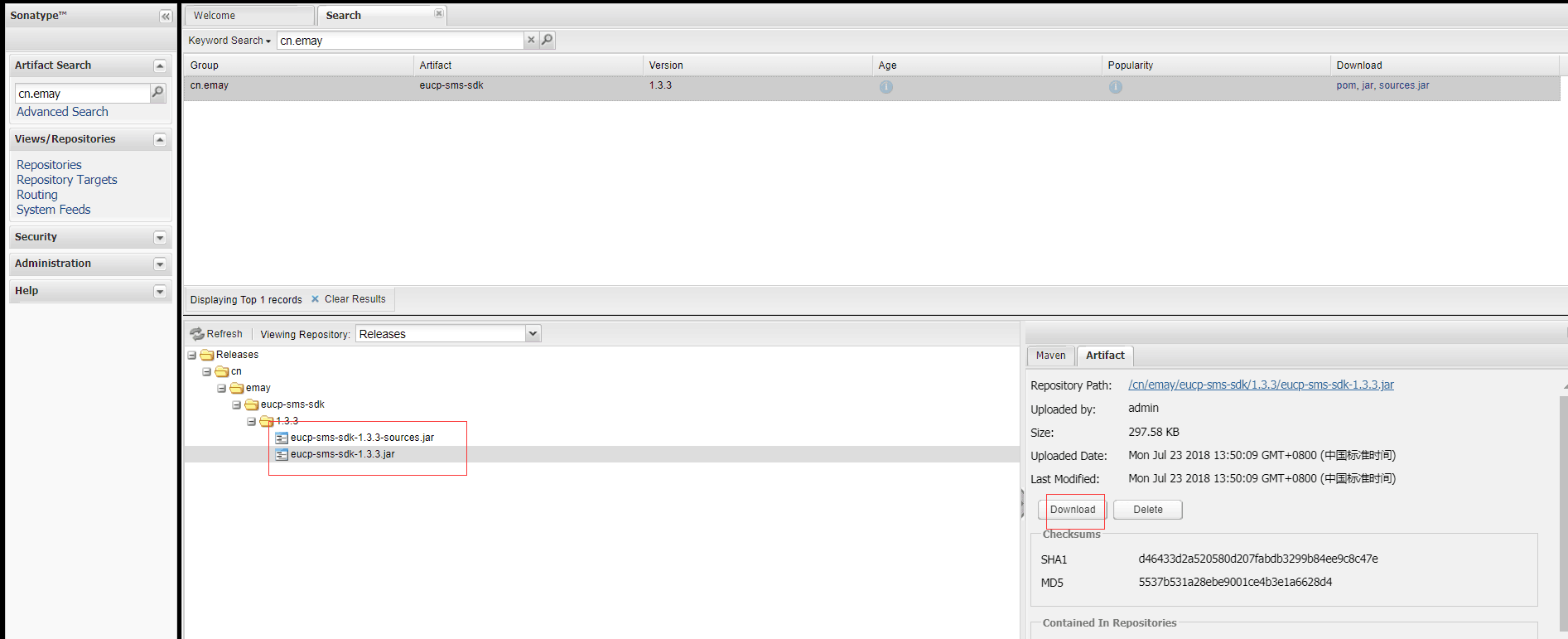Open the Viewing Repository dropdown
The image size is (1568, 639).
coord(533,334)
